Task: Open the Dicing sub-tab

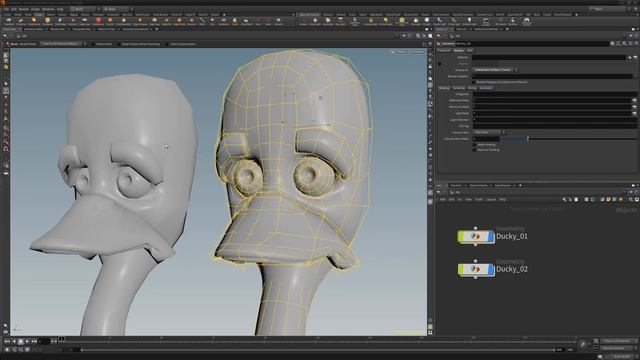Action: click(x=472, y=88)
